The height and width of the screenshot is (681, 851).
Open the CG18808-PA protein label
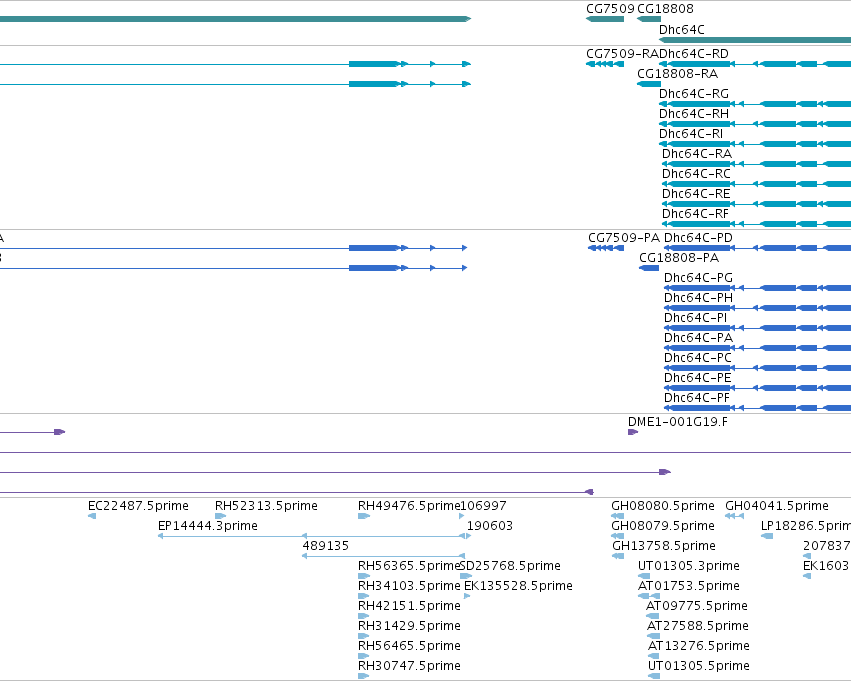point(679,258)
